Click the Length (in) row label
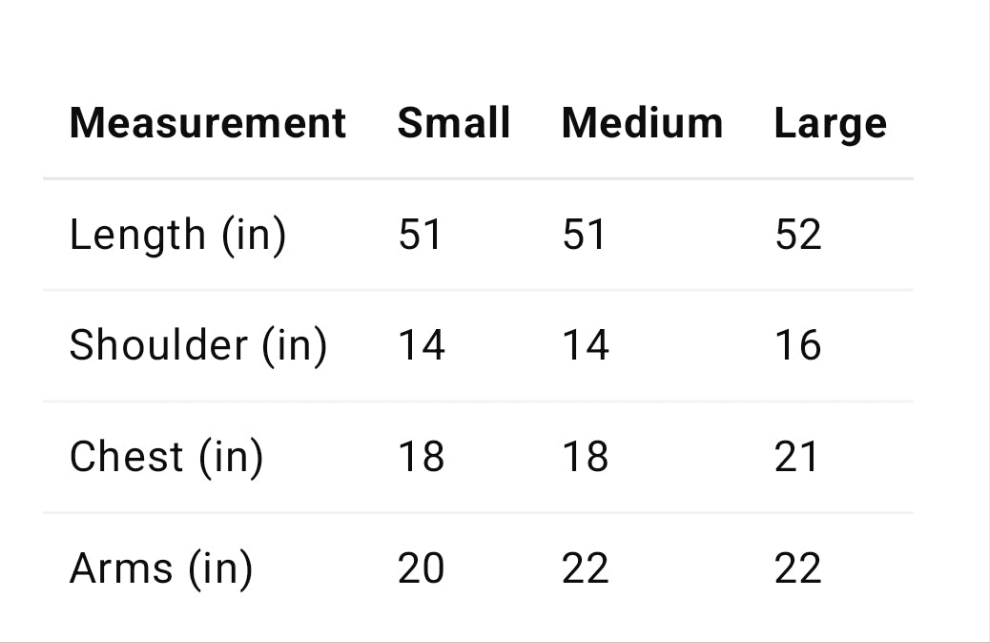The height and width of the screenshot is (643, 990). coord(177,236)
